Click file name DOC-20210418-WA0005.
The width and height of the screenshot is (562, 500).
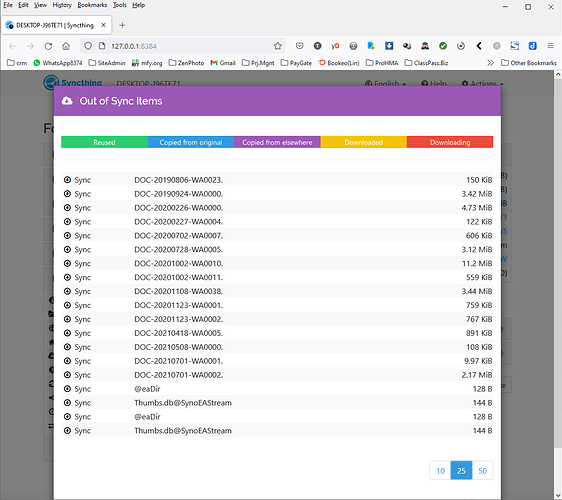tap(178, 333)
